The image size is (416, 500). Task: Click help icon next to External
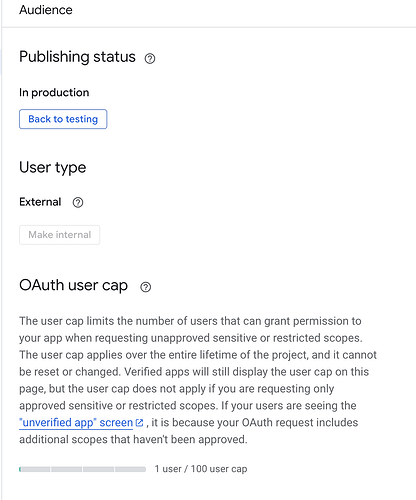[78, 202]
